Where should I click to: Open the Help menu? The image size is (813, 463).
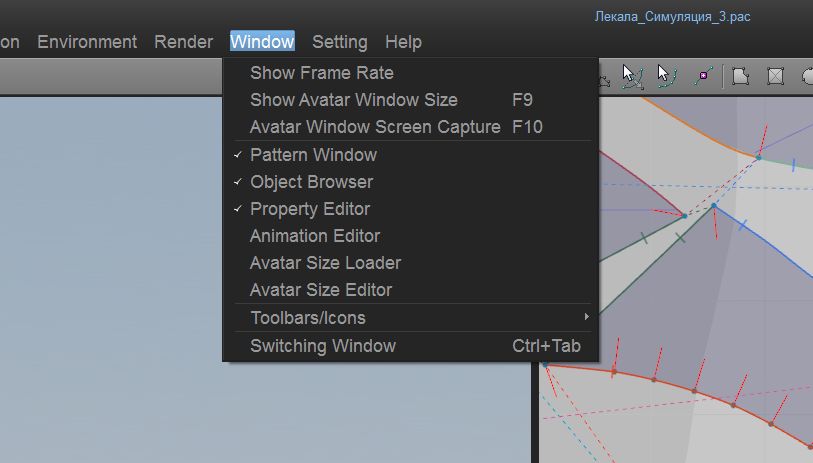[x=403, y=42]
